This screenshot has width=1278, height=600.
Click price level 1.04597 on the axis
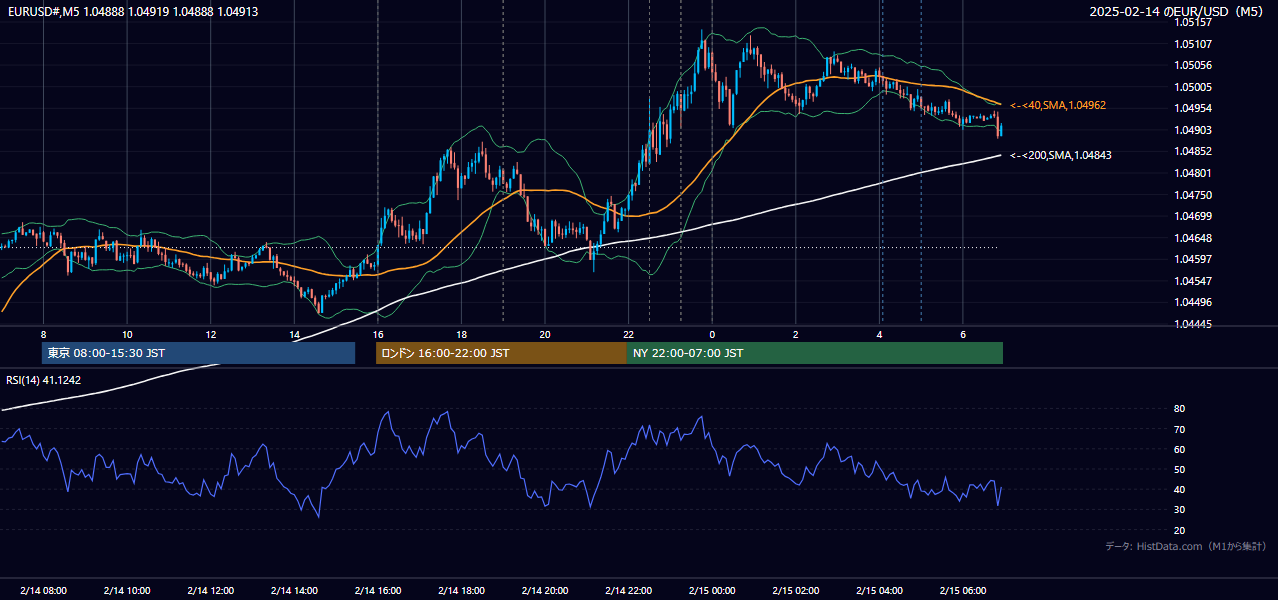pyautogui.click(x=1192, y=259)
